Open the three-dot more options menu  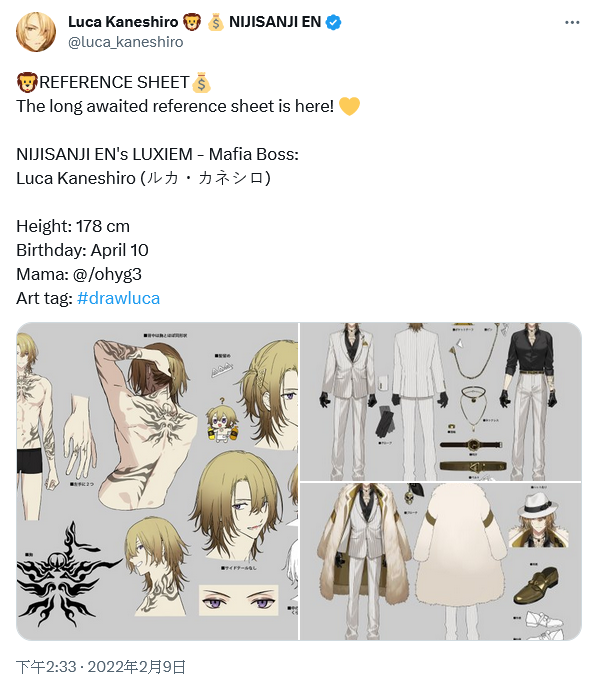[572, 23]
